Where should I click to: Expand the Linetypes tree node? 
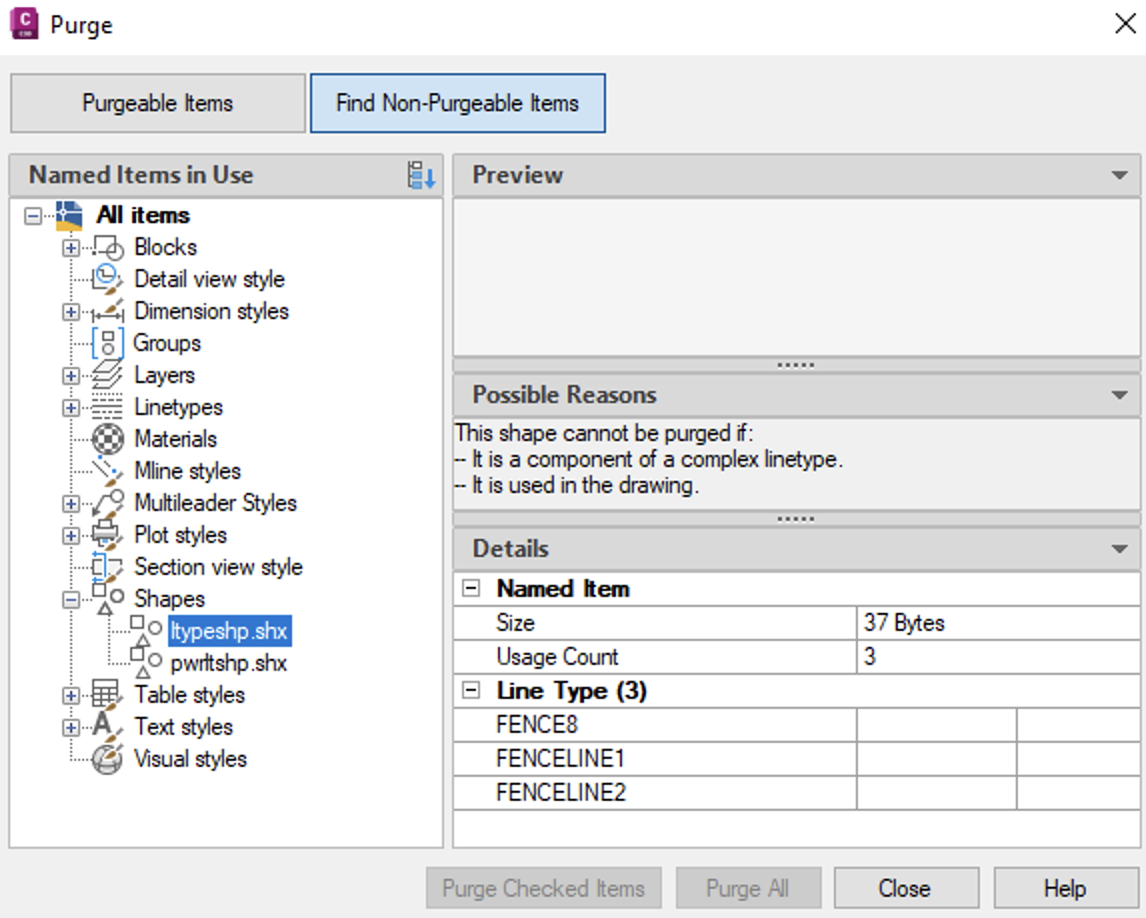tap(71, 408)
